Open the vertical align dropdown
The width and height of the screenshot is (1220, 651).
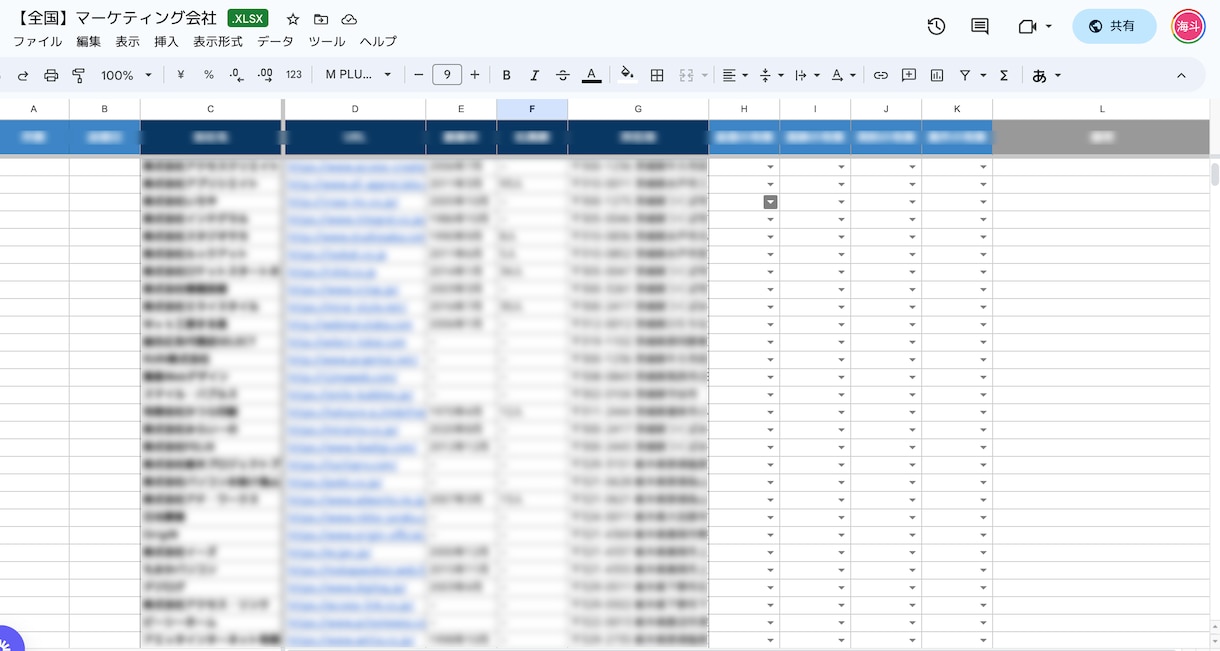[x=771, y=75]
